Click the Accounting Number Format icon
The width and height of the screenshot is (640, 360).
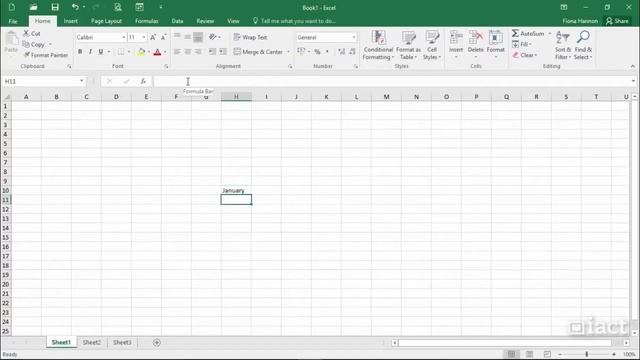pos(301,51)
